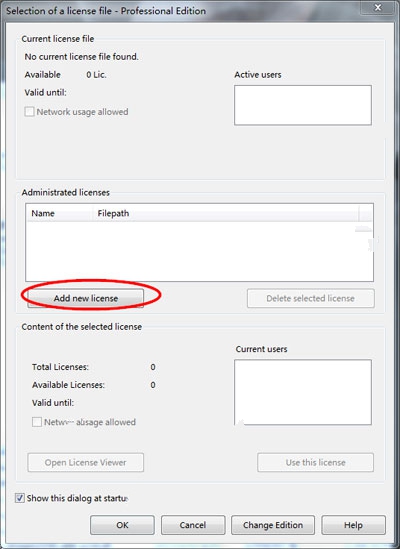Toggle Network usage allowed under Current license file
Viewport: 400px width, 549px height.
pos(29,112)
